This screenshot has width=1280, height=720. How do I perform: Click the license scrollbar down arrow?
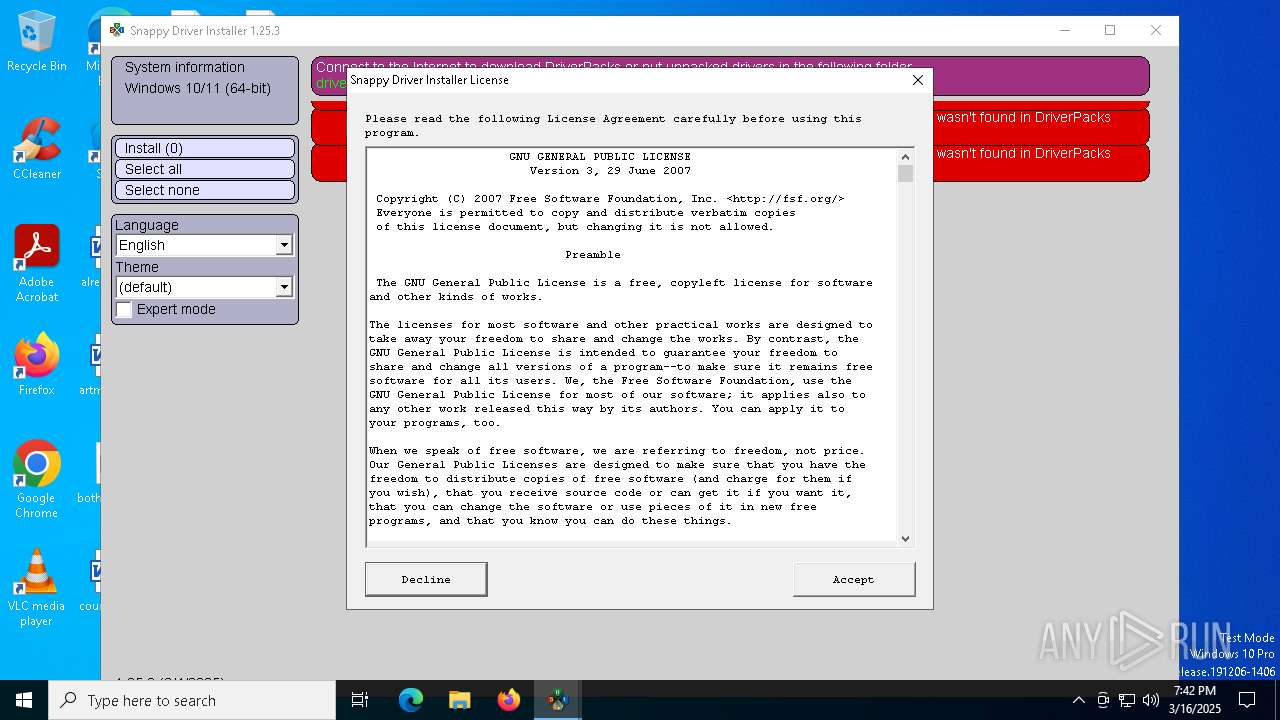pos(905,538)
